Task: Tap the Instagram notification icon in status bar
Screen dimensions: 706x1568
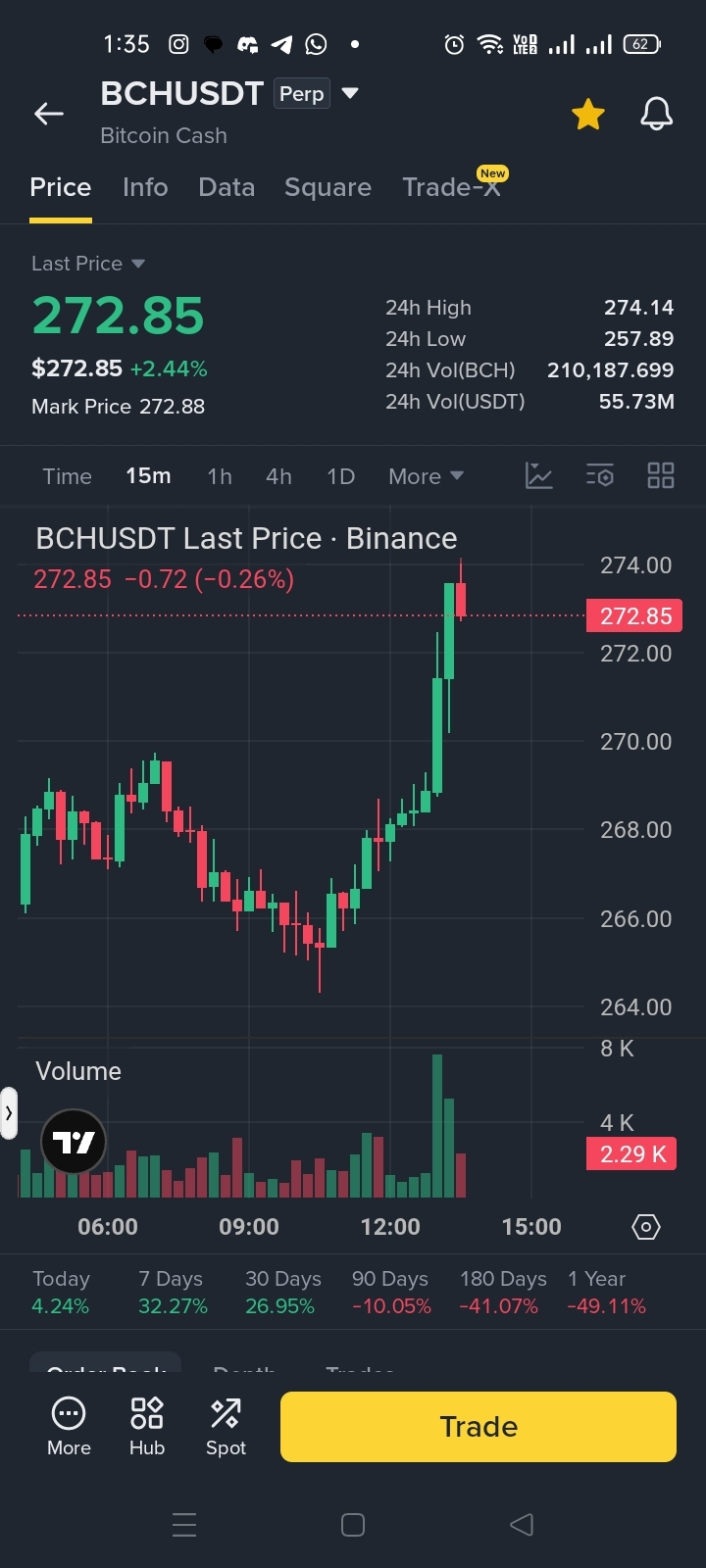Action: [178, 44]
